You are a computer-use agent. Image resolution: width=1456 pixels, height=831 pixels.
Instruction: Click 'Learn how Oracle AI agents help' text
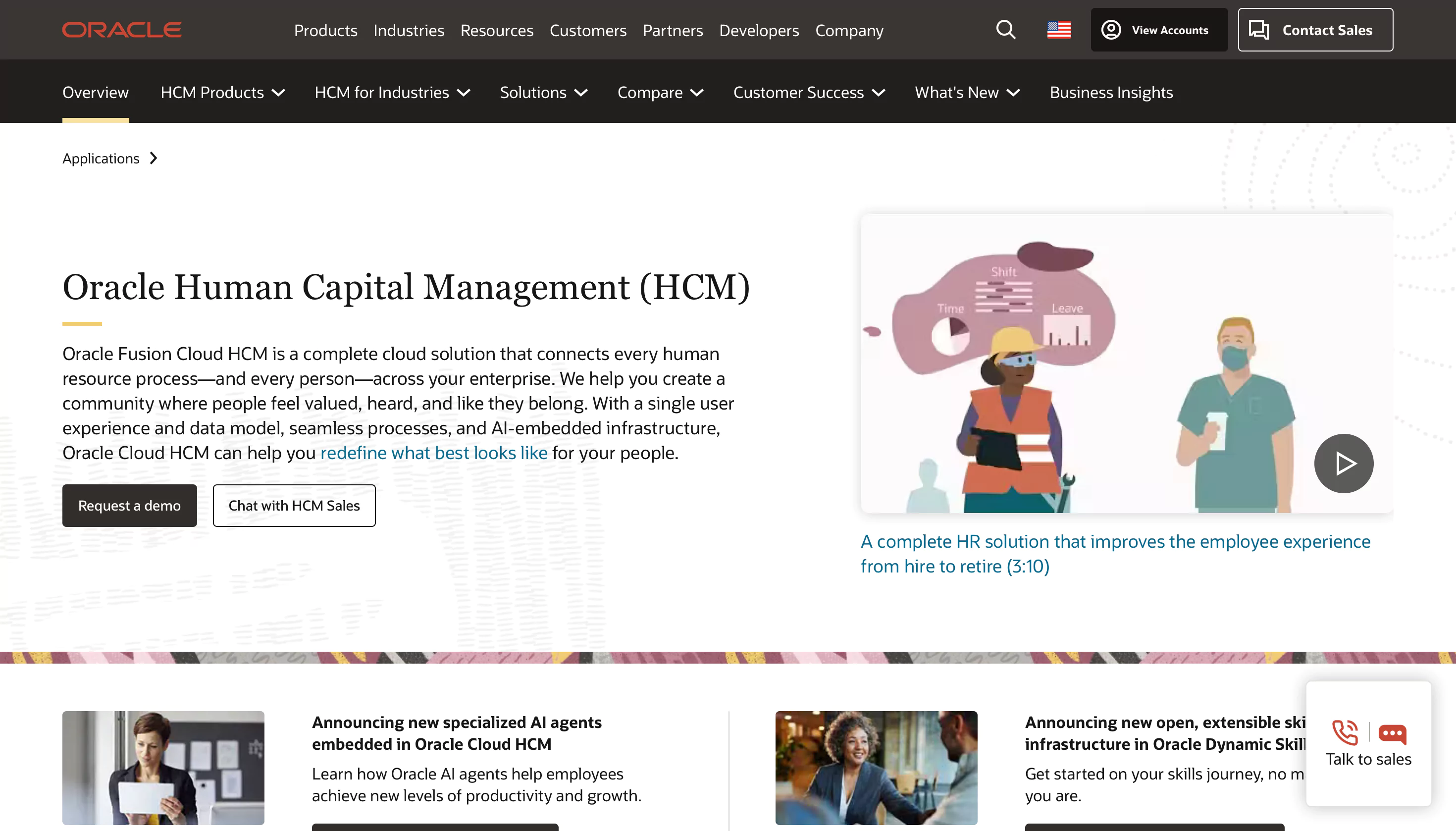click(476, 784)
